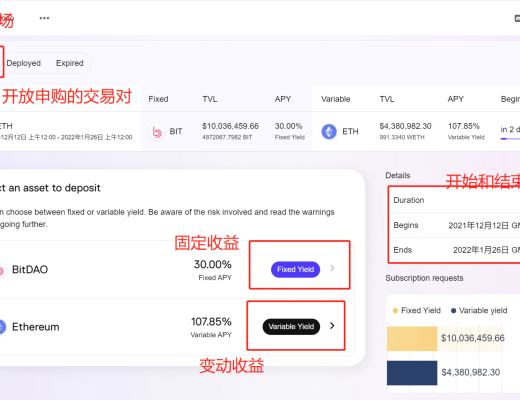The height and width of the screenshot is (400, 520).
Task: Click the BIT token icon in table row
Action: click(x=157, y=132)
